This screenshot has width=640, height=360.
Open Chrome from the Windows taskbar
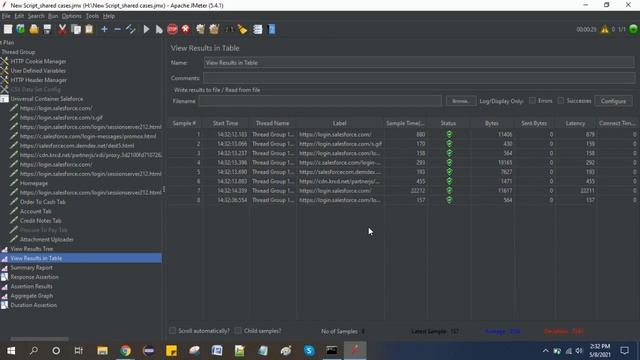(126, 350)
